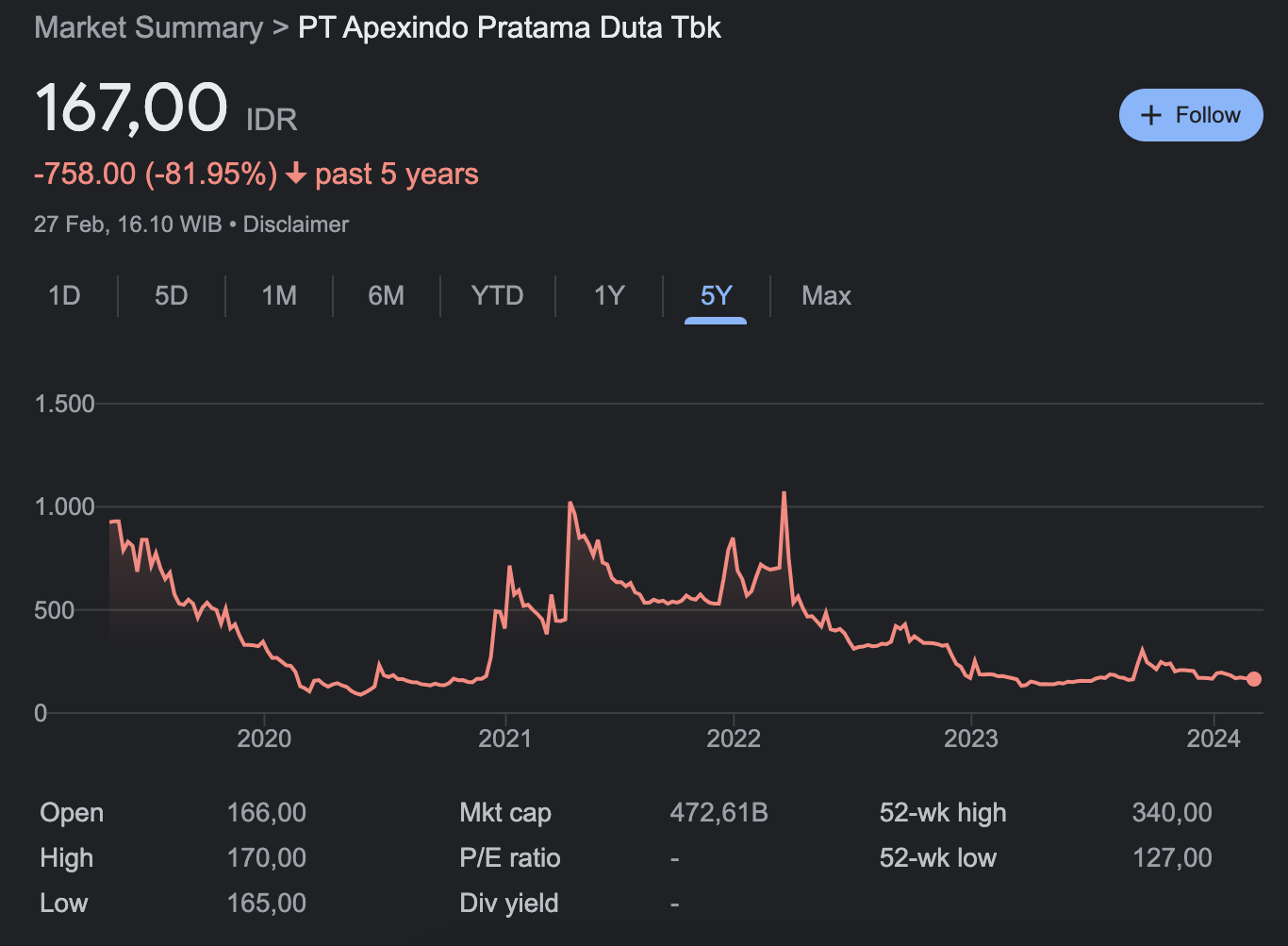Select the Max time range
1288x946 pixels.
(825, 295)
